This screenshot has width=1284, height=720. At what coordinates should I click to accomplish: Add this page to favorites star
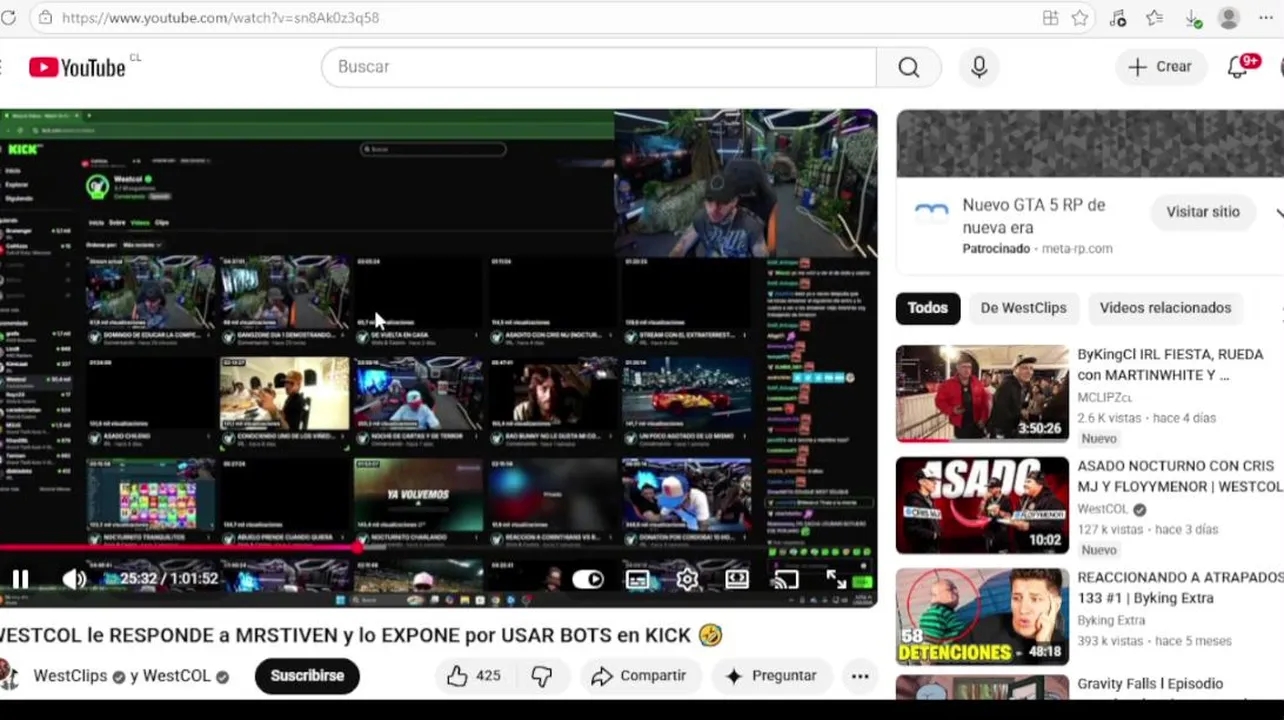(x=1080, y=18)
